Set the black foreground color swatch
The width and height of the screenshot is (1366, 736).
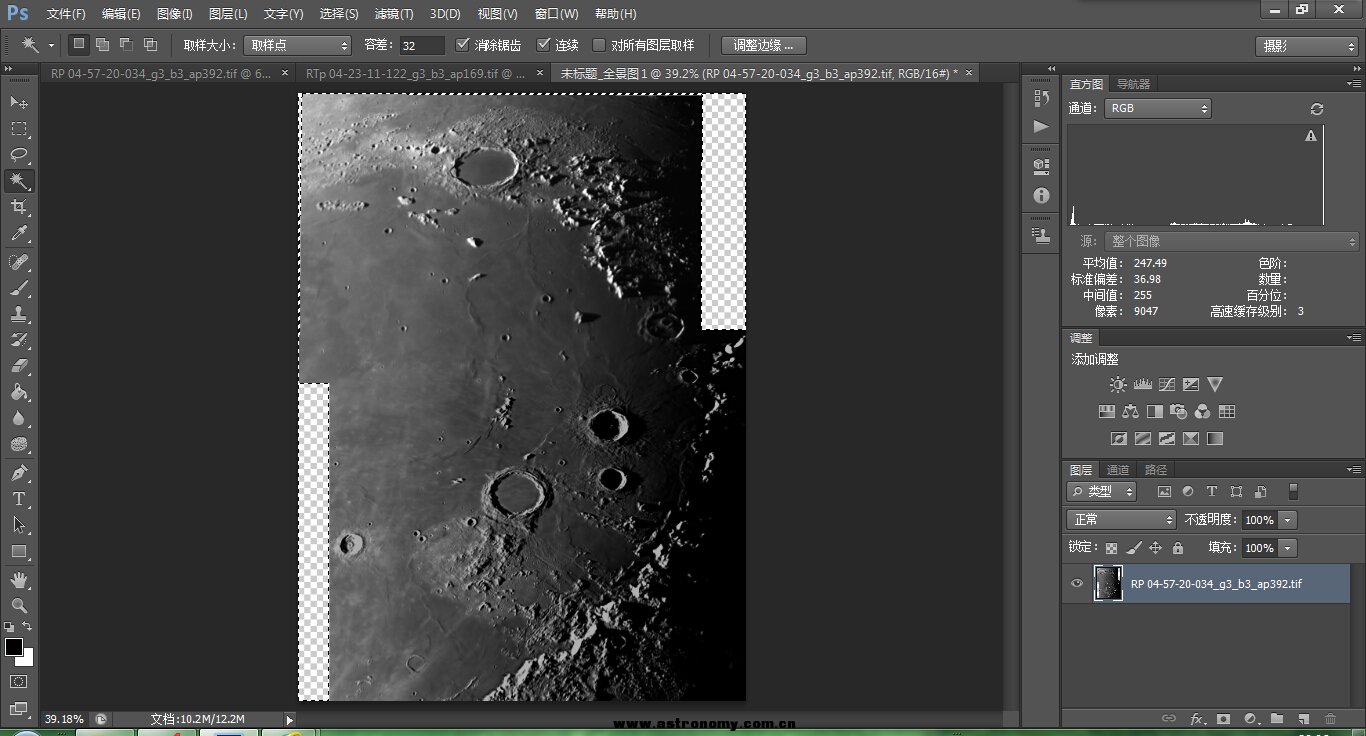(x=13, y=647)
